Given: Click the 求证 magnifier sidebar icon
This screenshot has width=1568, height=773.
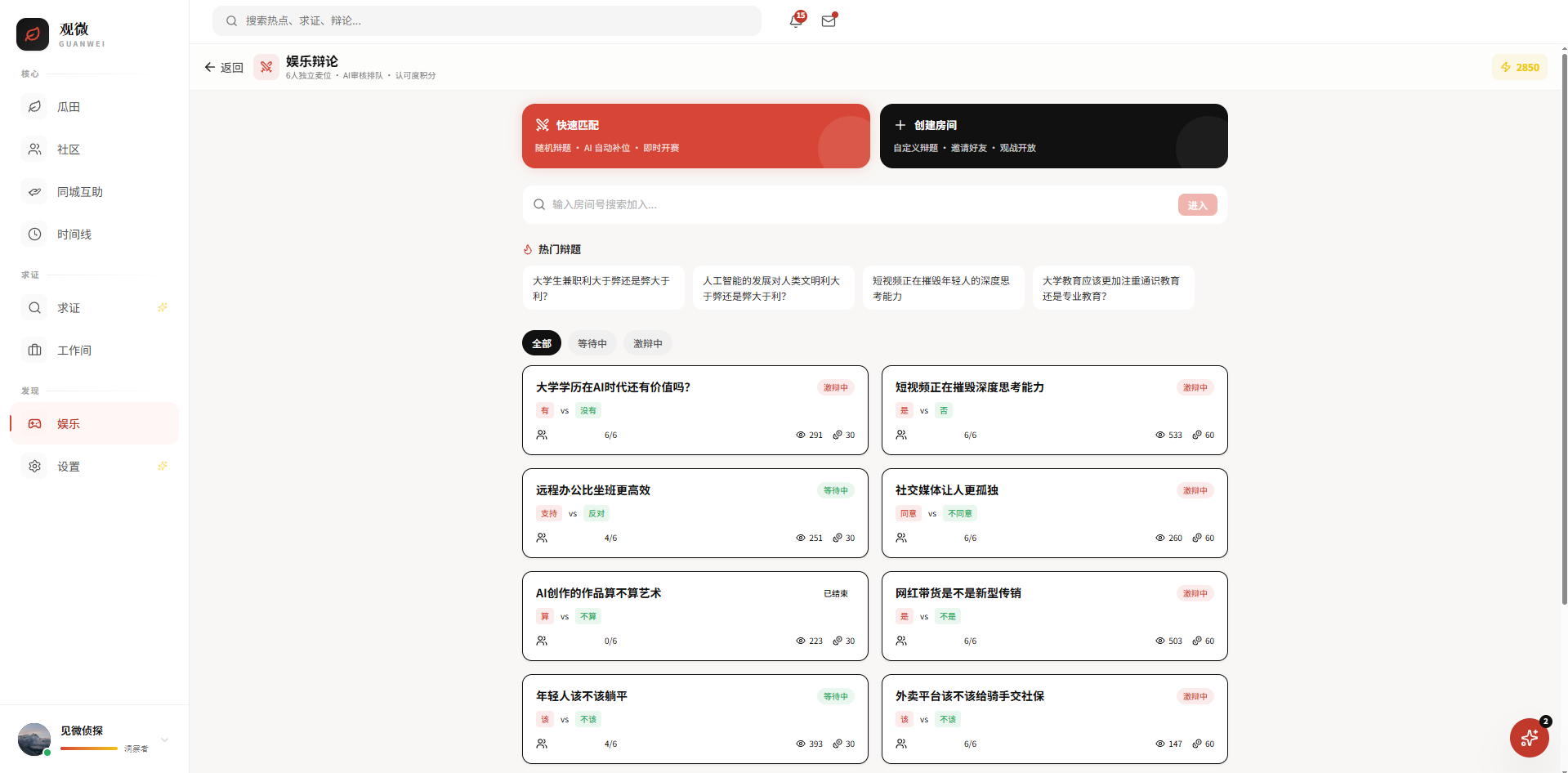Looking at the screenshot, I should tap(34, 308).
